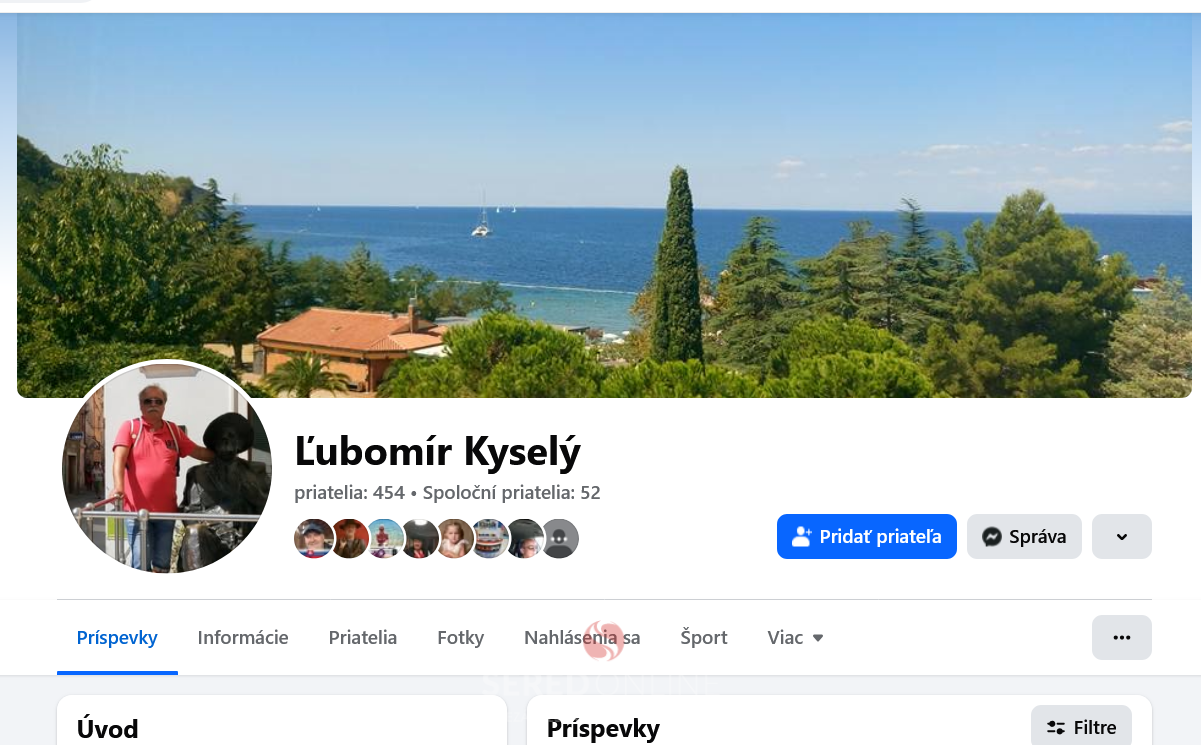Click the person-plus icon in Pridať priateľa
The height and width of the screenshot is (745, 1201).
point(801,537)
